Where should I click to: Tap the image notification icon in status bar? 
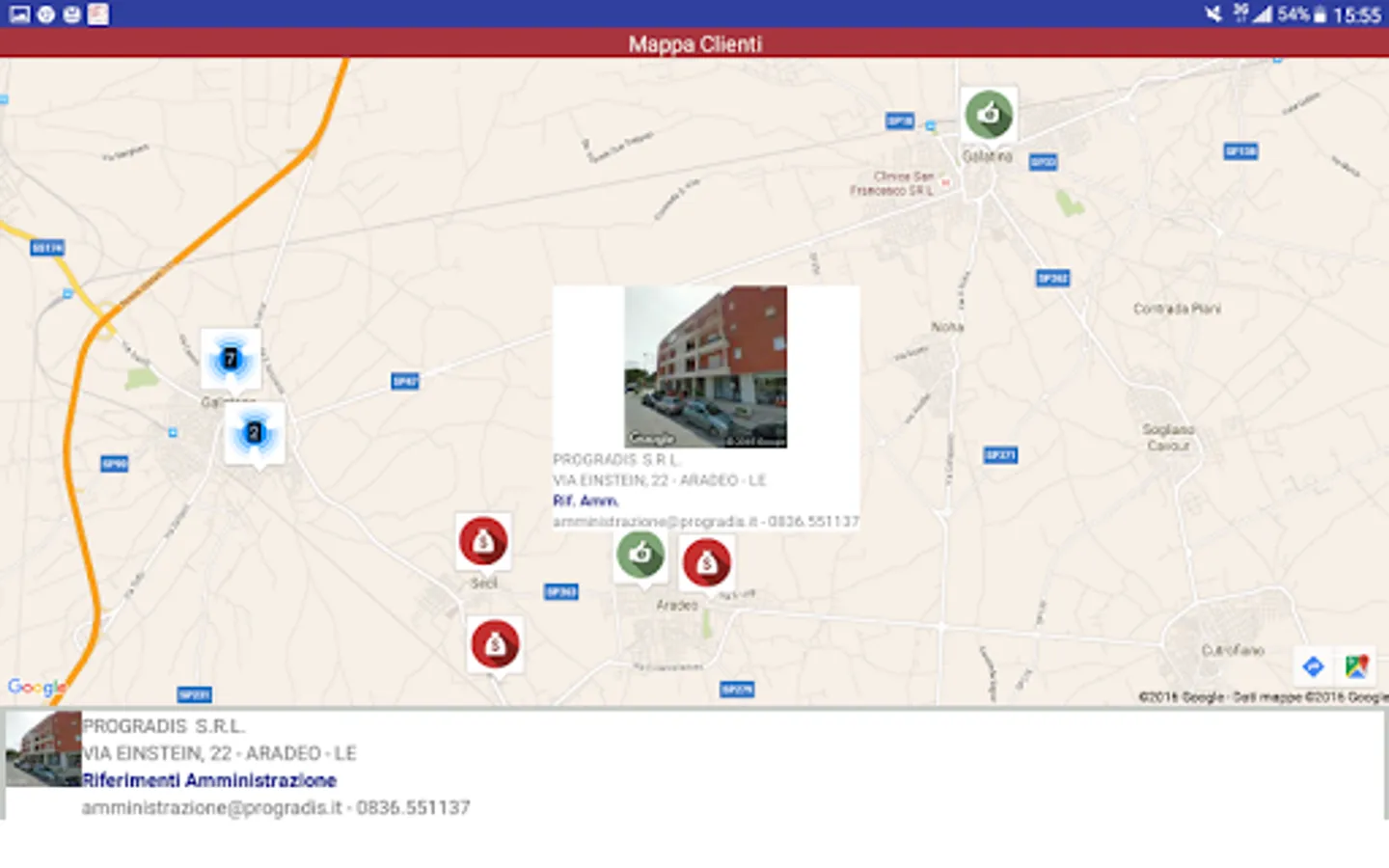[x=19, y=14]
